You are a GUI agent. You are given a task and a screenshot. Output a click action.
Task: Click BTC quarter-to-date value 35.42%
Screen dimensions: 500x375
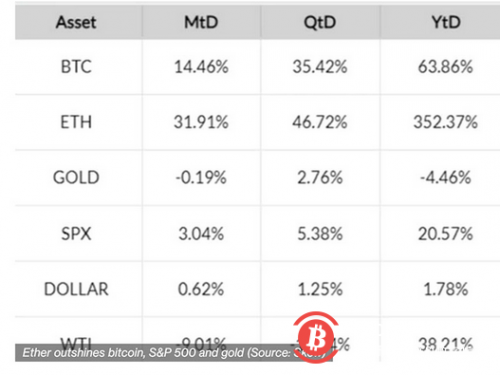(x=320, y=67)
